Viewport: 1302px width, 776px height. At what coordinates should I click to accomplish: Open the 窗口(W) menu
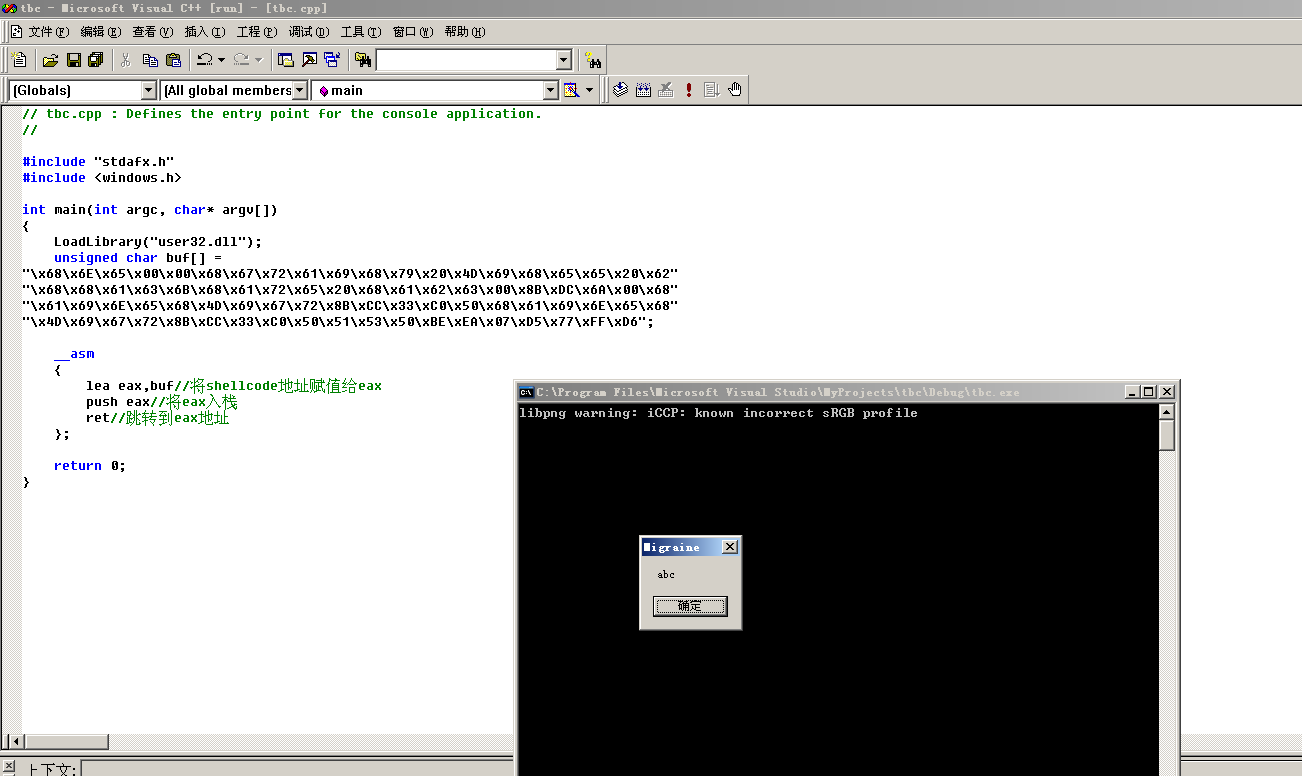tap(413, 32)
